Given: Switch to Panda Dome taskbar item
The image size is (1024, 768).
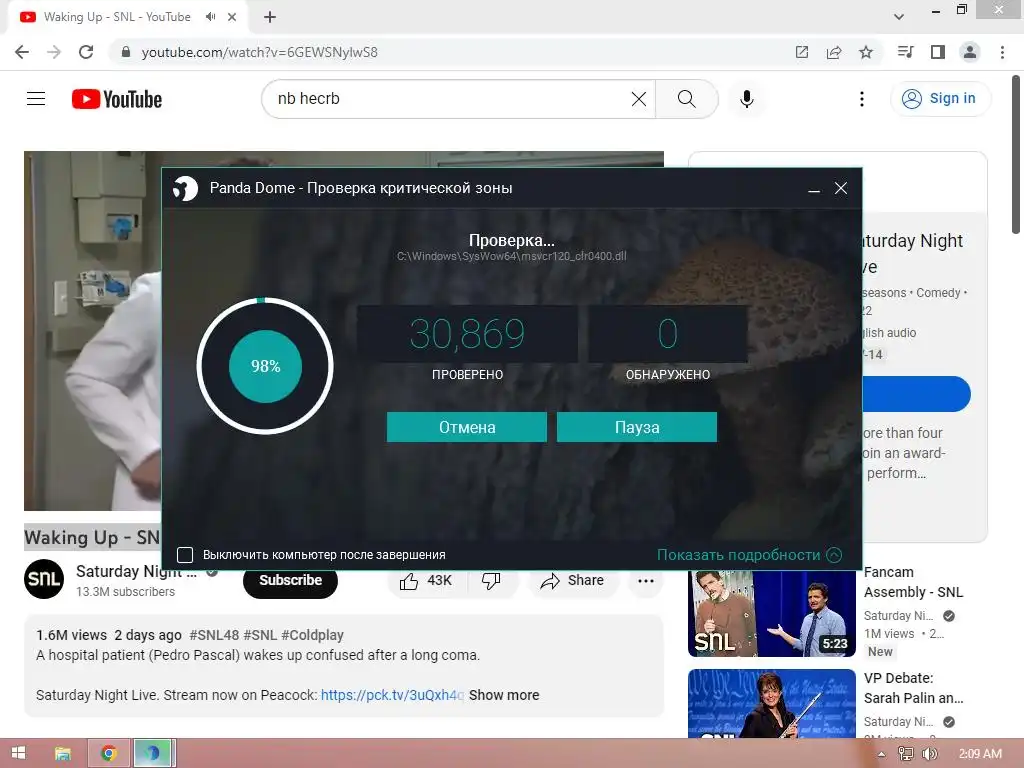Looking at the screenshot, I should click(154, 753).
